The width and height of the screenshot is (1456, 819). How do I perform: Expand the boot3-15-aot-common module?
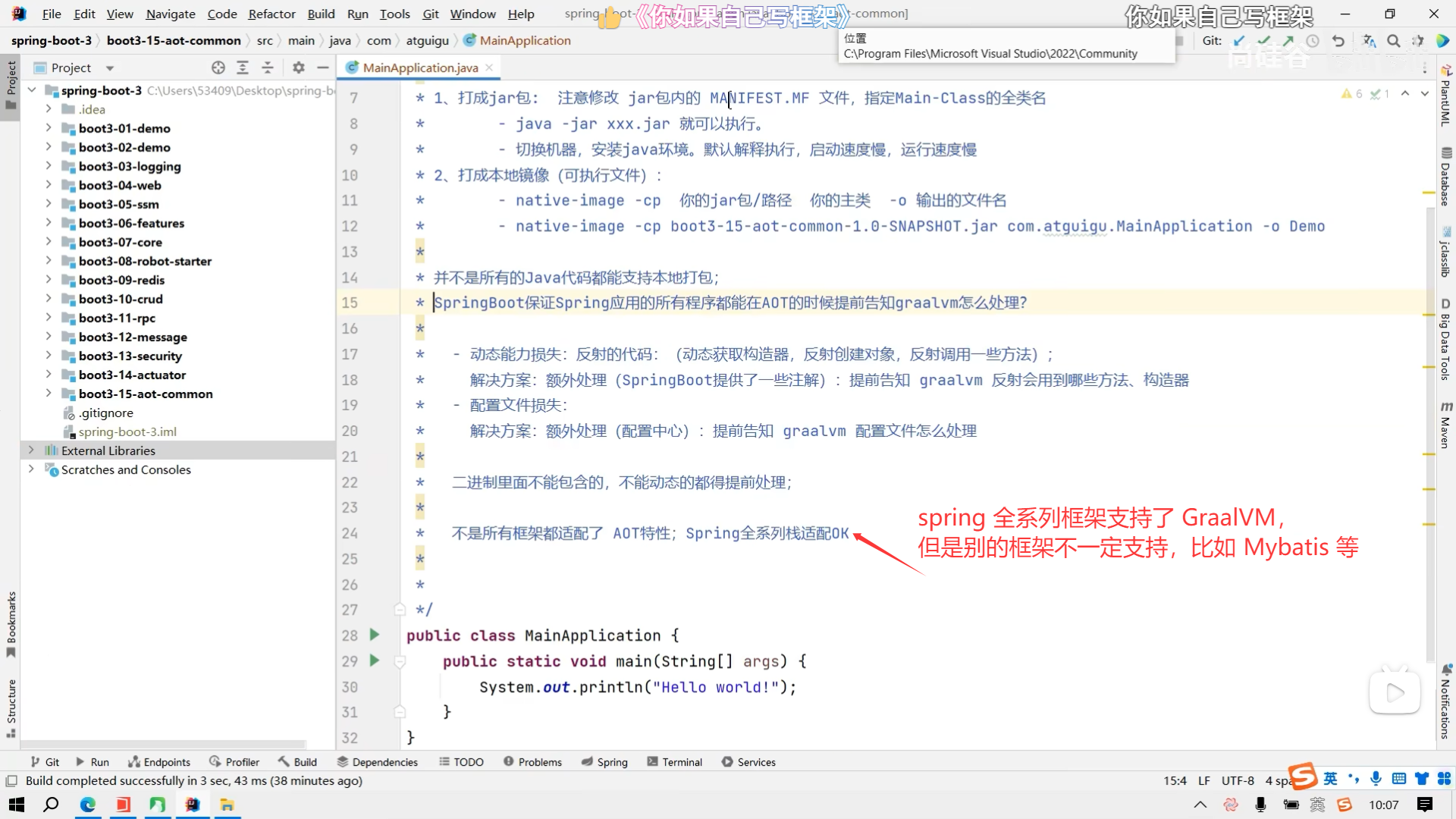(49, 394)
